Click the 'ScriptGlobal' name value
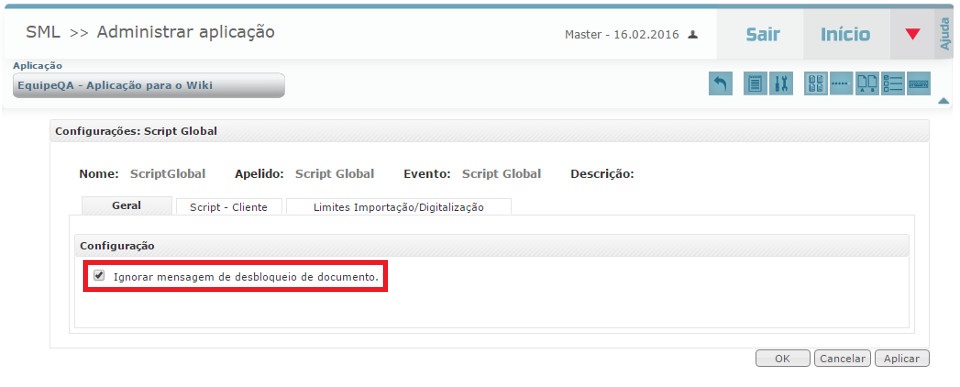Screen dimensions: 960x387 tap(168, 174)
